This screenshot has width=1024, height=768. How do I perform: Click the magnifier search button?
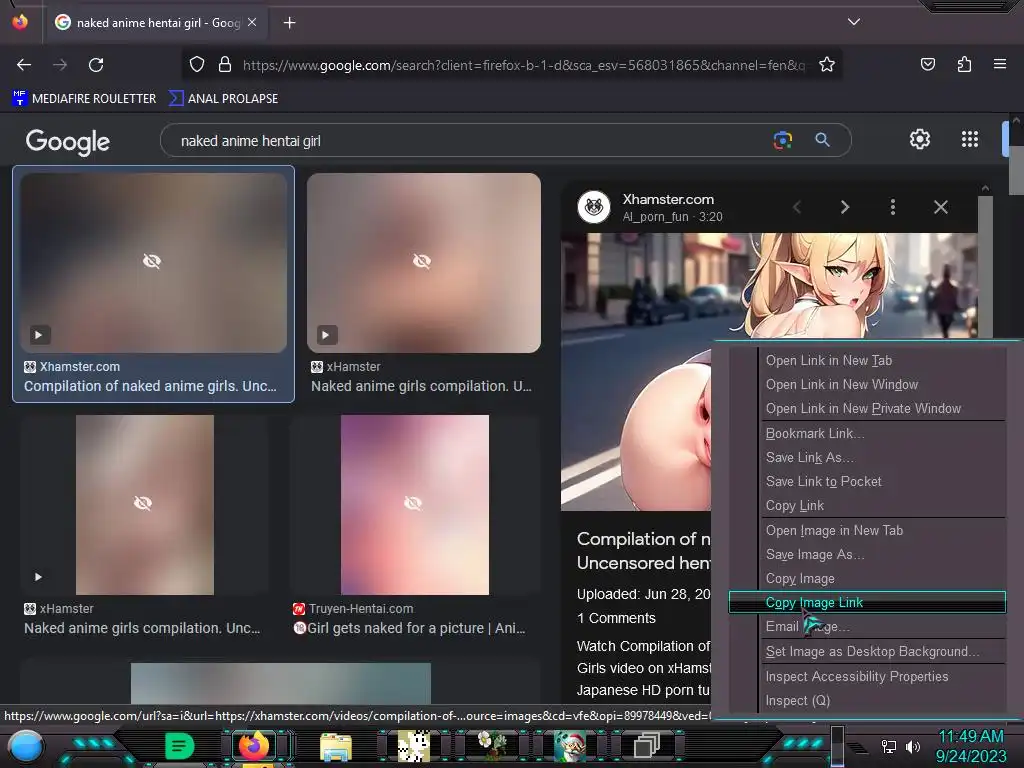tap(822, 140)
